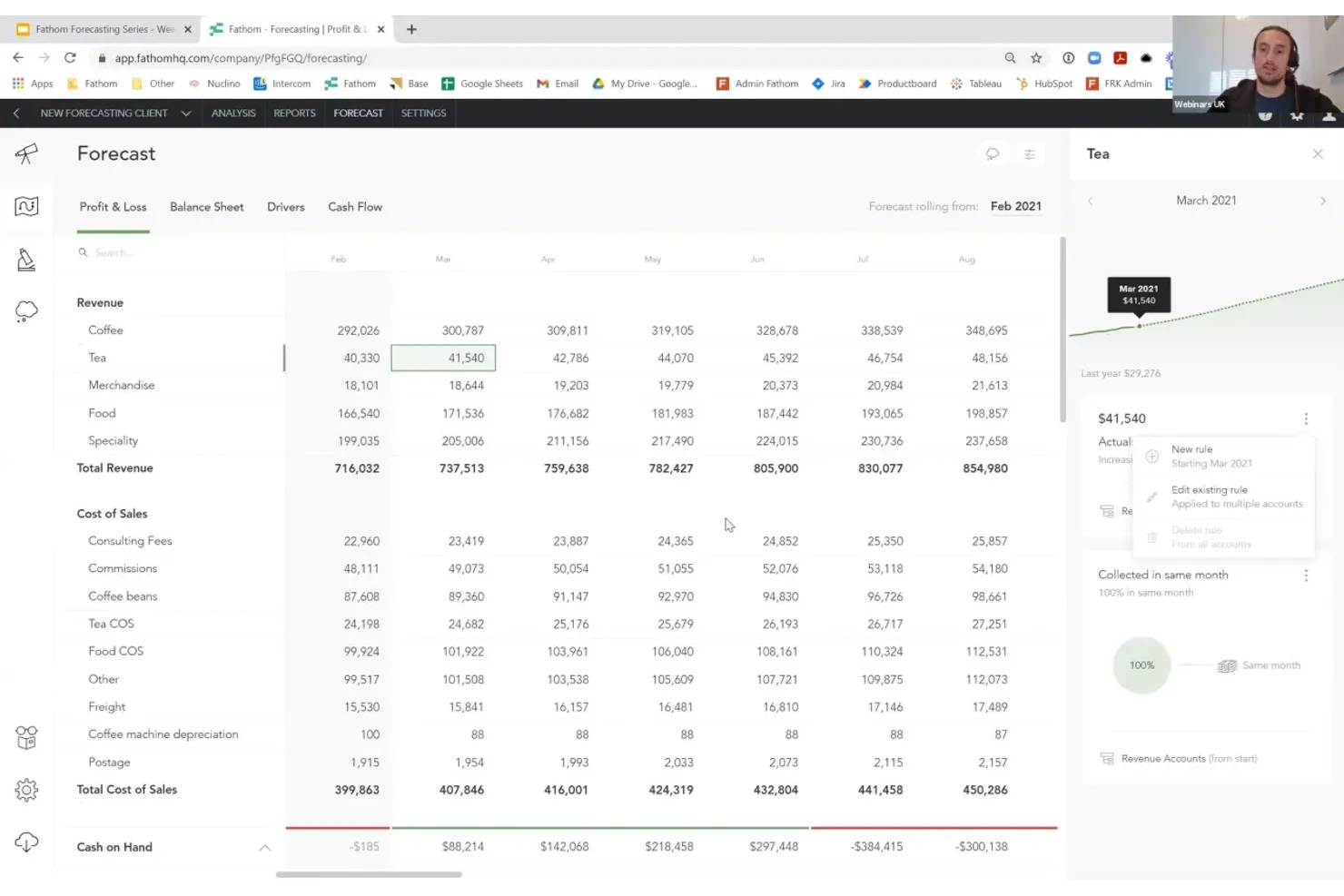Select the microscope icon in the sidebar

point(25,259)
